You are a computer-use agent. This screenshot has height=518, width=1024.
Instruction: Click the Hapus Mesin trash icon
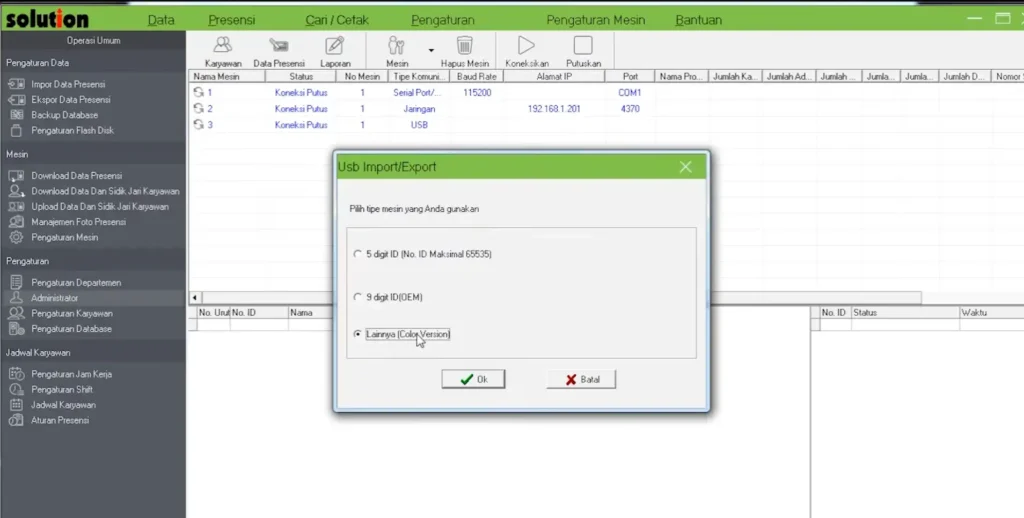[464, 52]
